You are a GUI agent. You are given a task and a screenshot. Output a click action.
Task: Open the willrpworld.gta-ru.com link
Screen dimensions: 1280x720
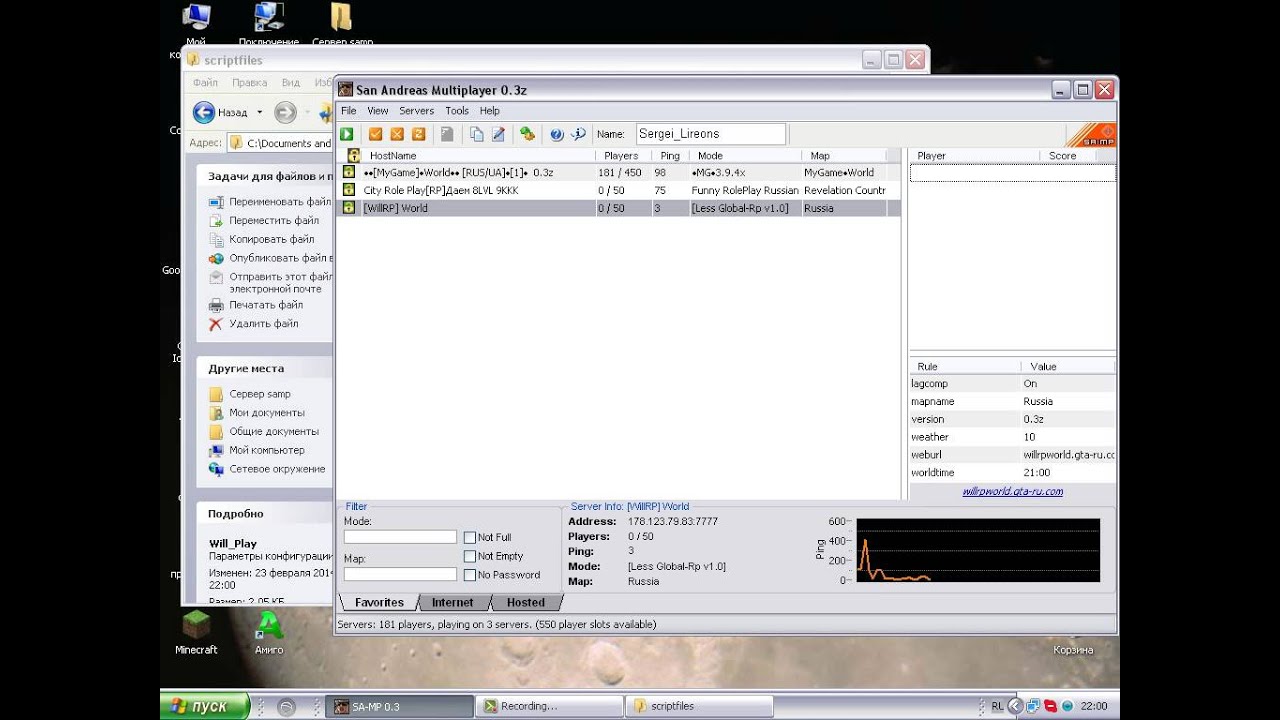coord(1012,491)
